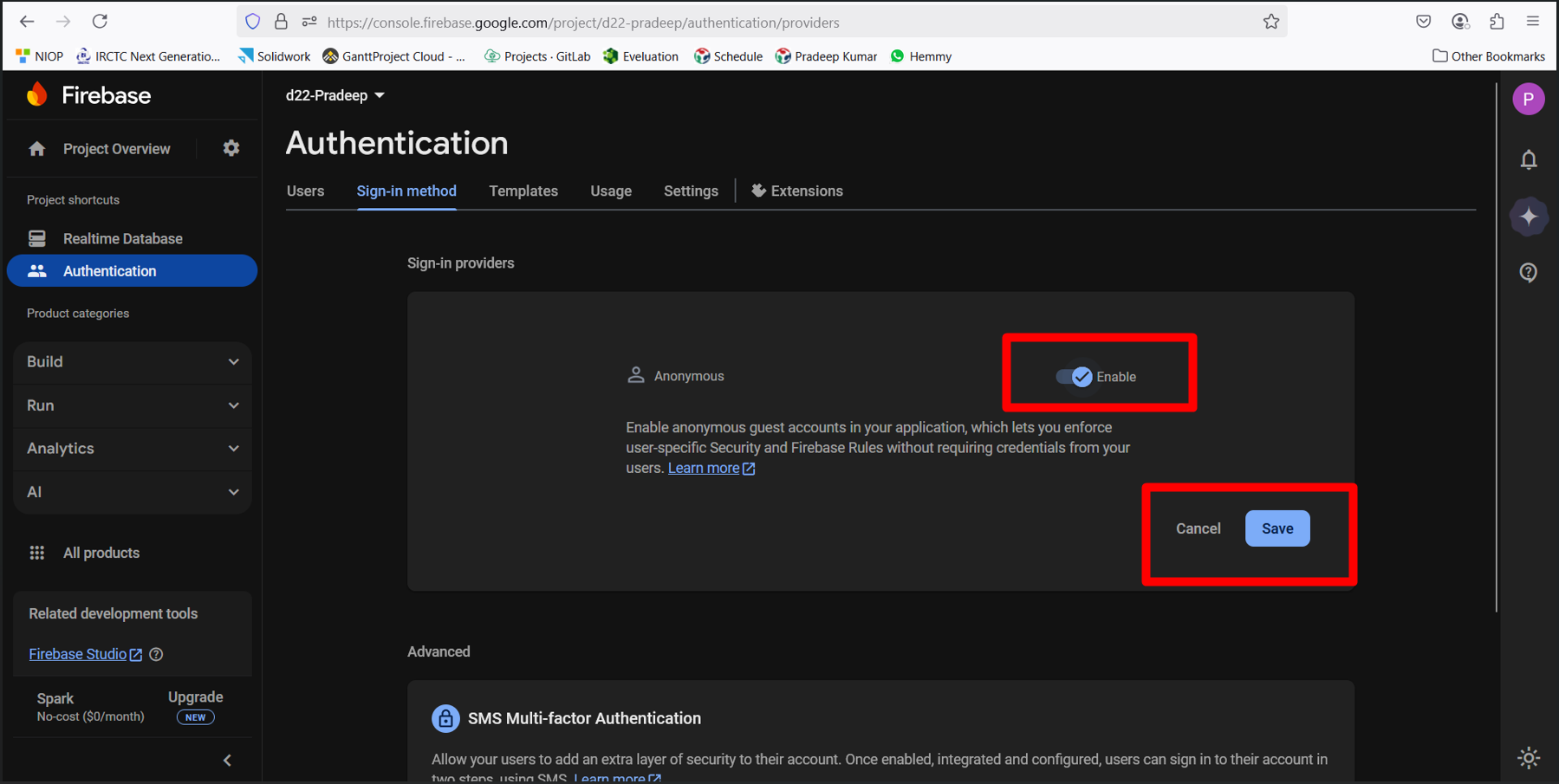Viewport: 1559px width, 784px height.
Task: Click the browser address bar URL
Action: point(582,23)
